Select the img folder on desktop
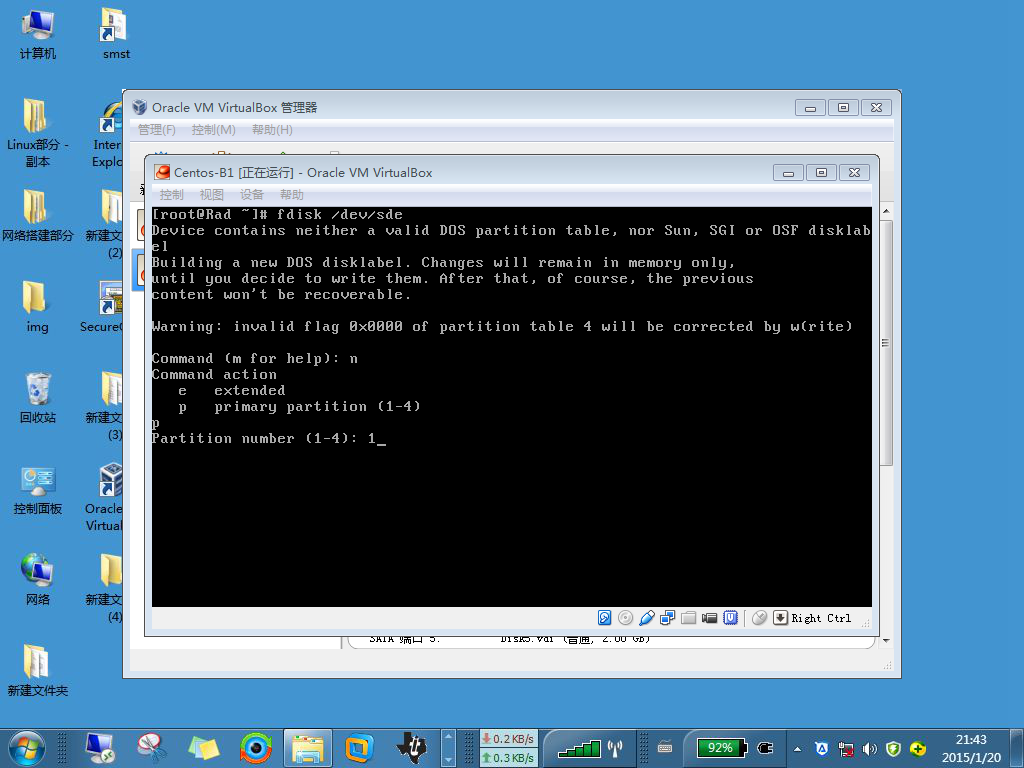Image resolution: width=1024 pixels, height=768 pixels. [37, 306]
